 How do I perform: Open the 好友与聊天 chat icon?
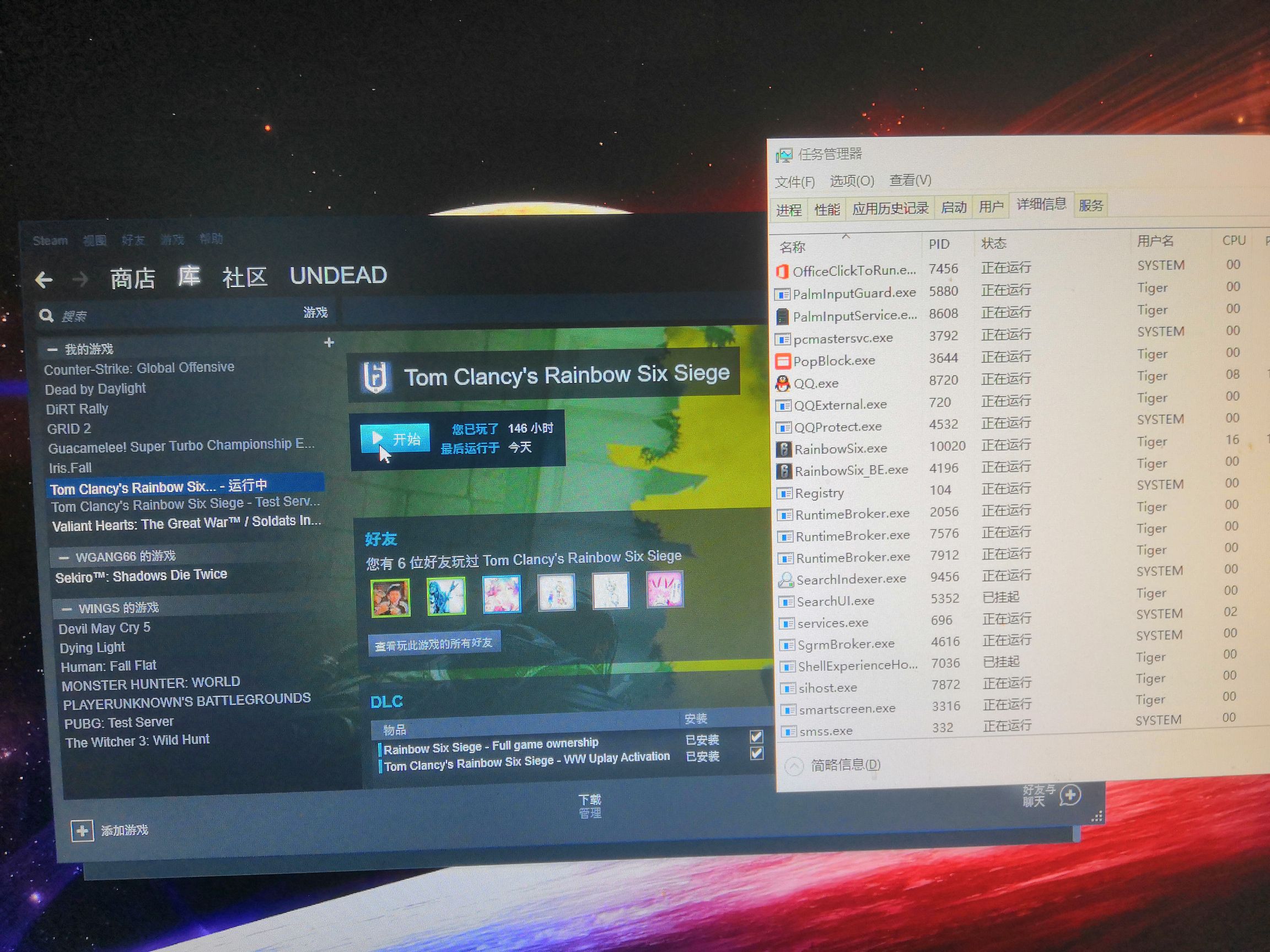(x=1070, y=796)
